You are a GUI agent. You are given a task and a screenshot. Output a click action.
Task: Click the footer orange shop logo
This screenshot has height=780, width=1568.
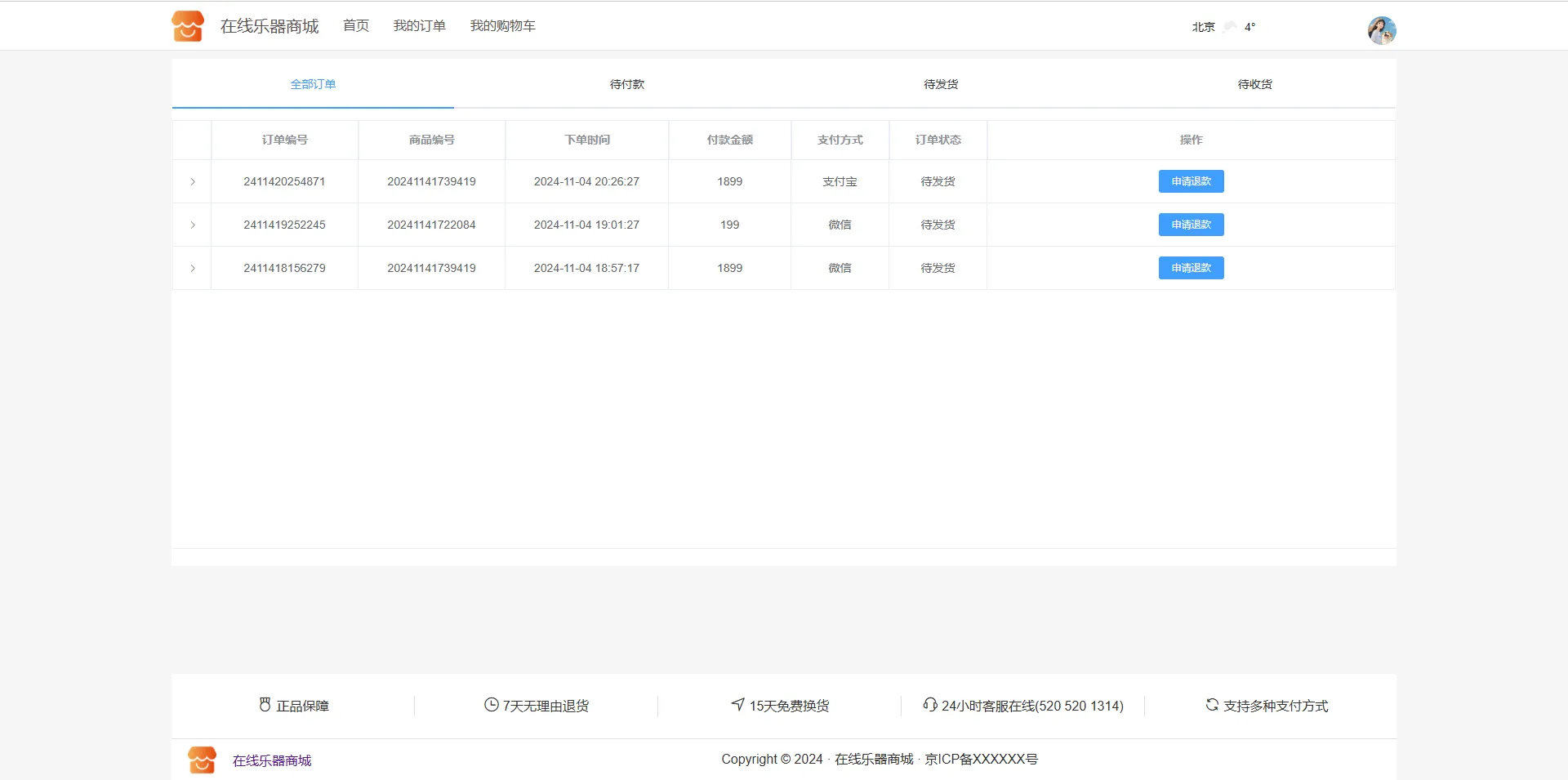click(202, 760)
